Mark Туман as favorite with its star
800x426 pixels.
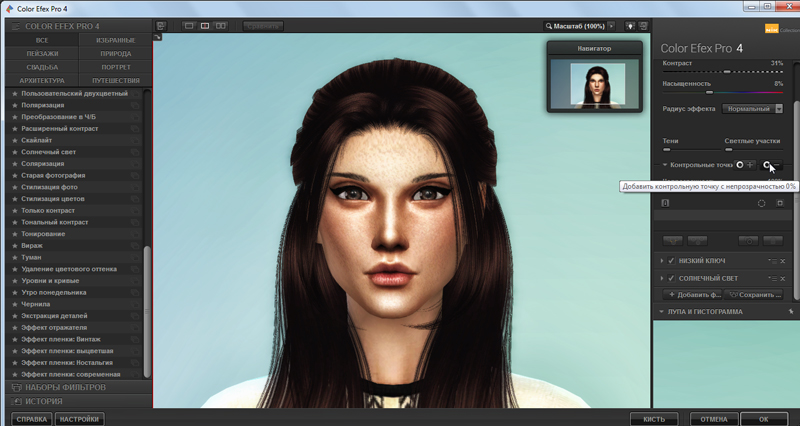tap(15, 257)
